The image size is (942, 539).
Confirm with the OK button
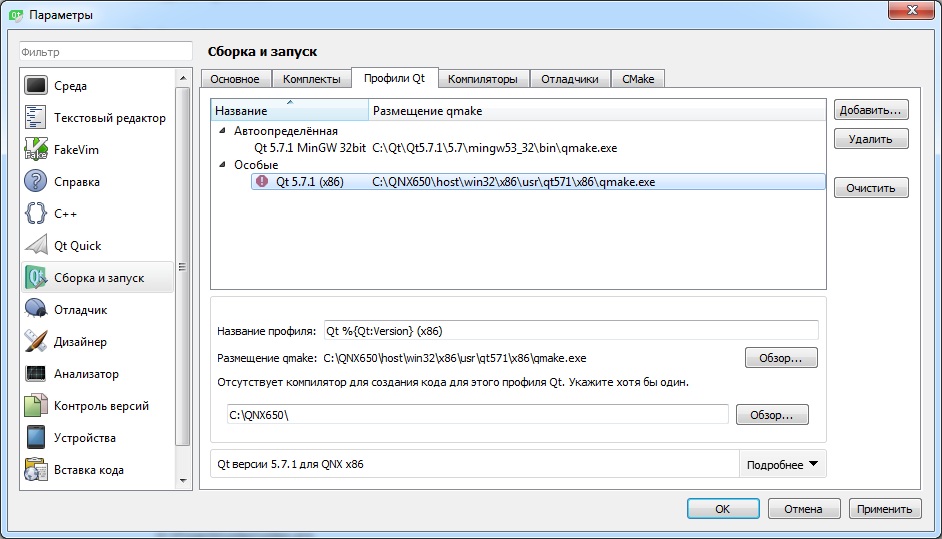tap(723, 508)
